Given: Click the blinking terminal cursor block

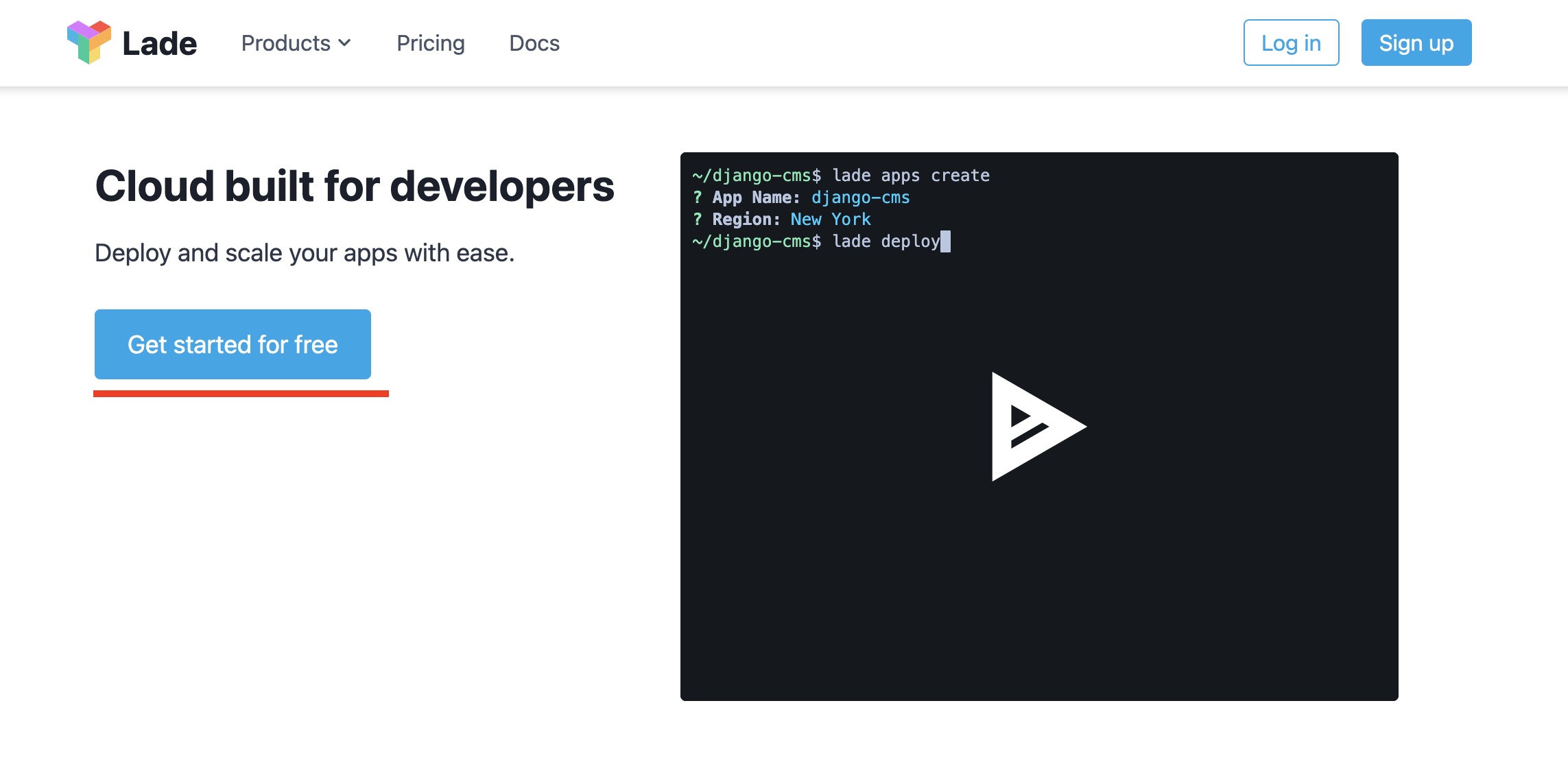Looking at the screenshot, I should [x=945, y=241].
